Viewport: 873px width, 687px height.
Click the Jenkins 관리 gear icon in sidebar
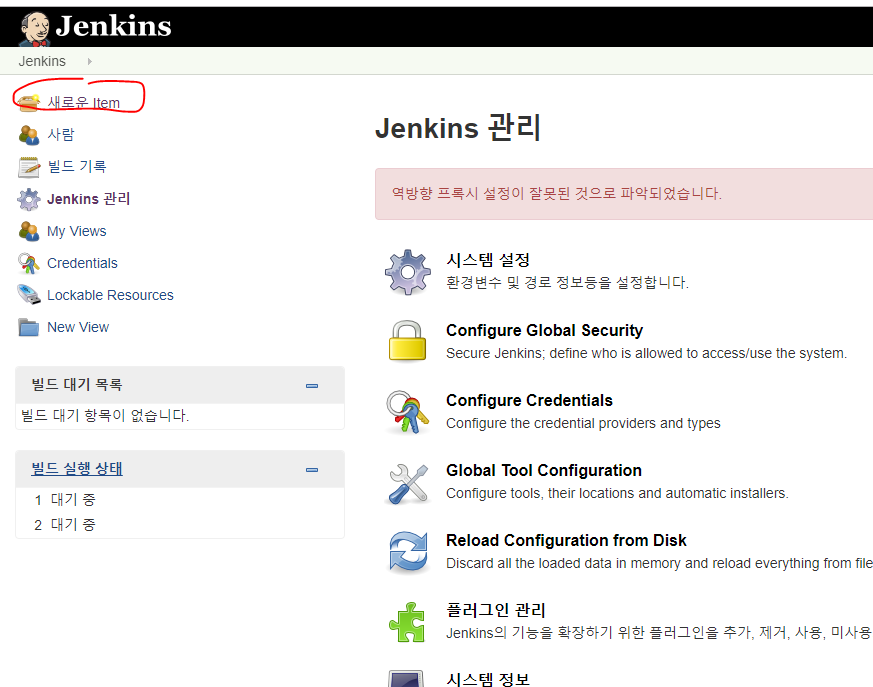[28, 199]
